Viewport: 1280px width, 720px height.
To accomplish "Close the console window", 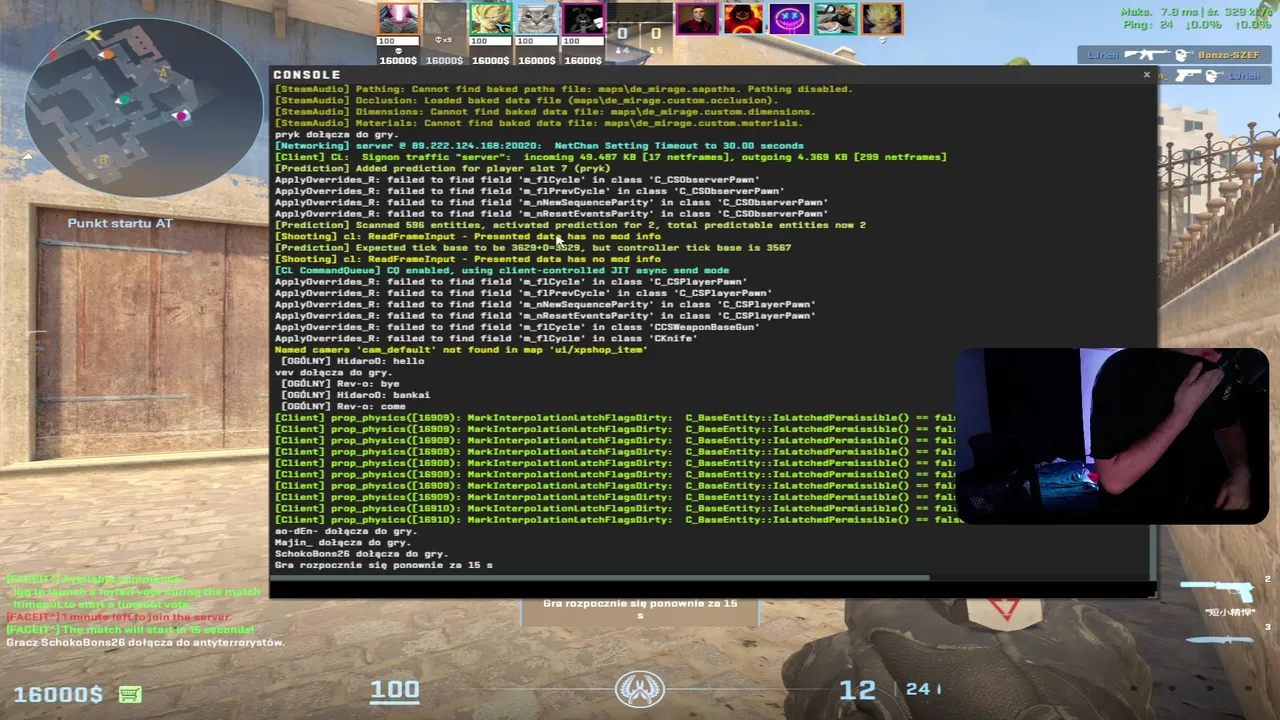I will pyautogui.click(x=1146, y=75).
